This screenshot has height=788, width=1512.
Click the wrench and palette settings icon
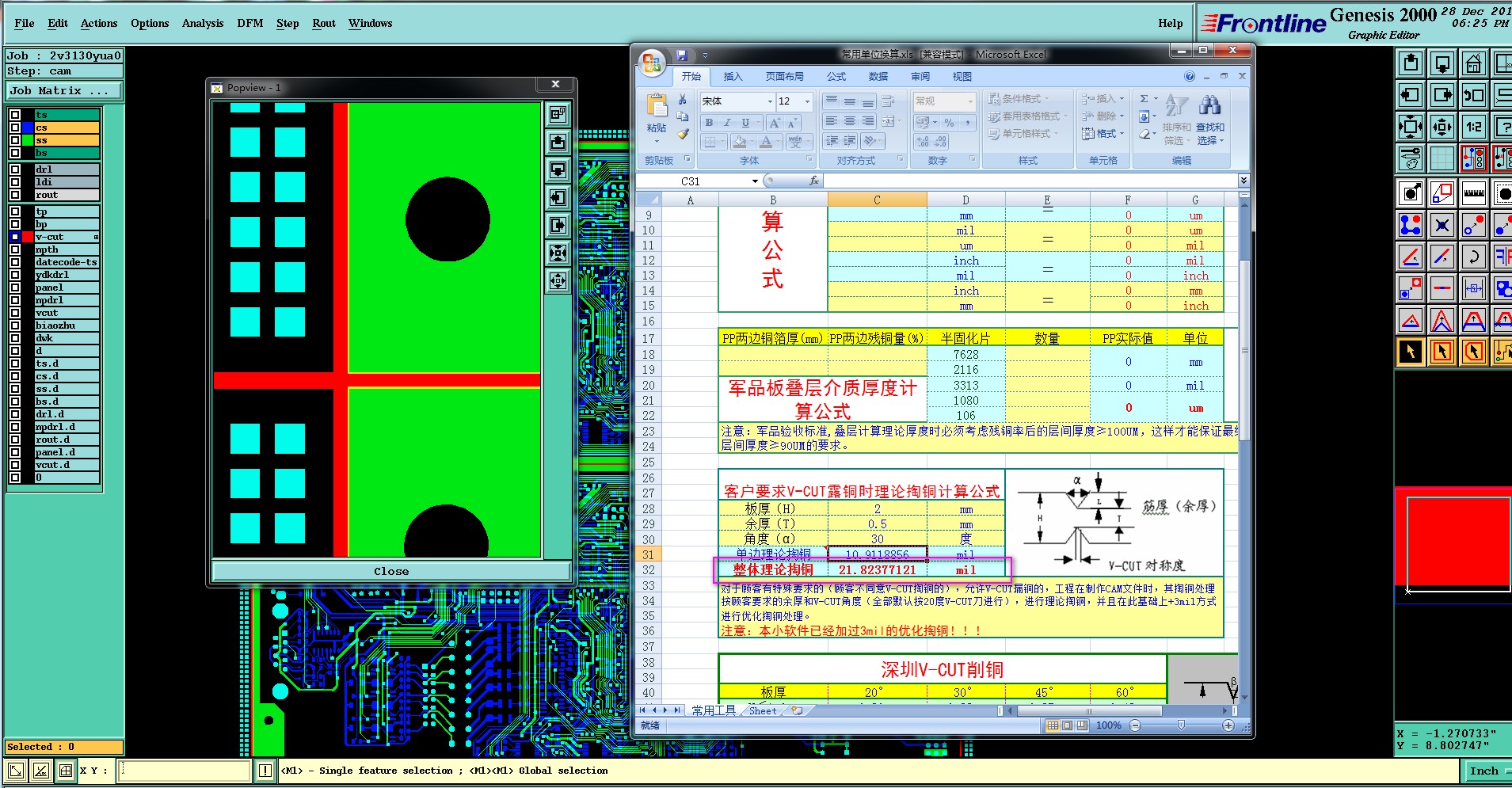pyautogui.click(x=1411, y=158)
